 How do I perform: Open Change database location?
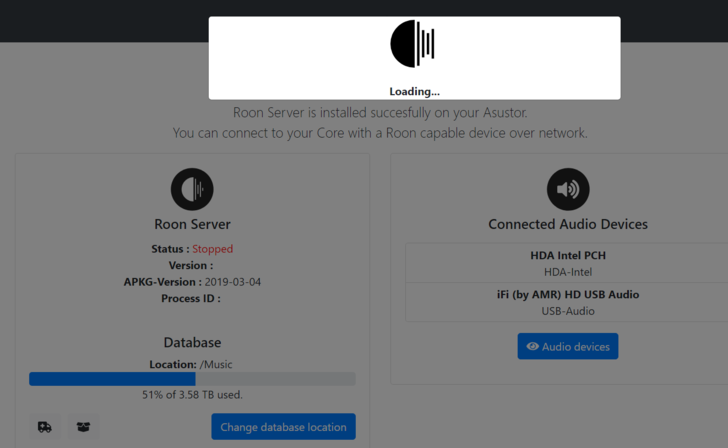click(x=283, y=427)
